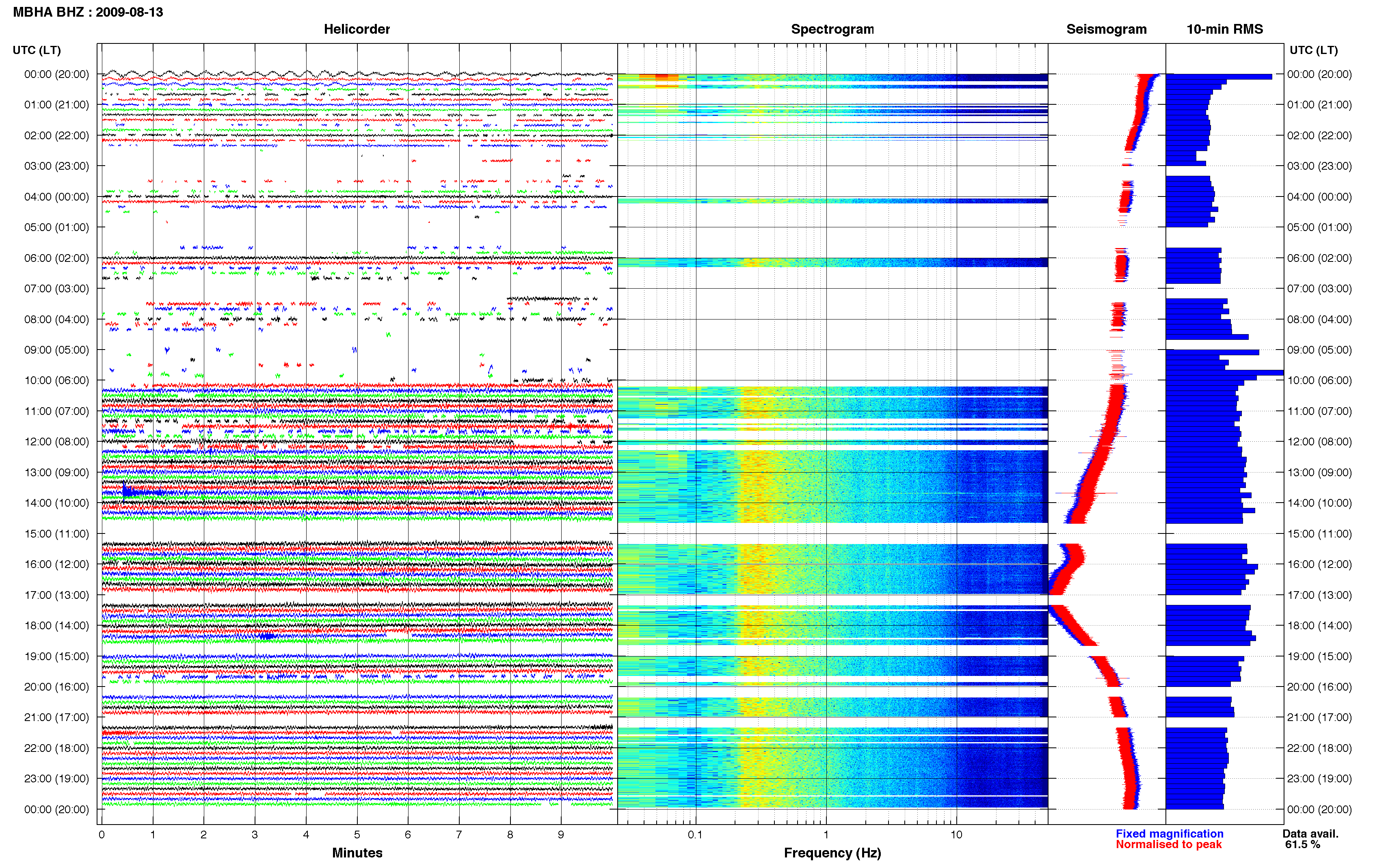This screenshot has width=1388, height=868.
Task: Click the '5' tick on Minutes axis
Action: [357, 835]
